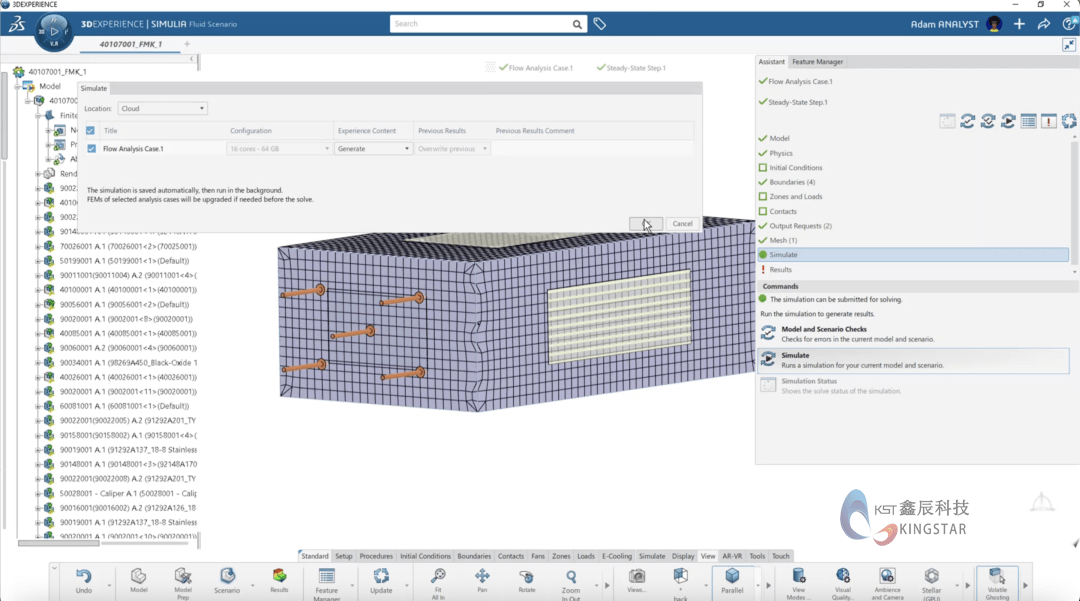This screenshot has height=601, width=1080.
Task: Click the Cancel button in Simulate dialog
Action: (682, 224)
